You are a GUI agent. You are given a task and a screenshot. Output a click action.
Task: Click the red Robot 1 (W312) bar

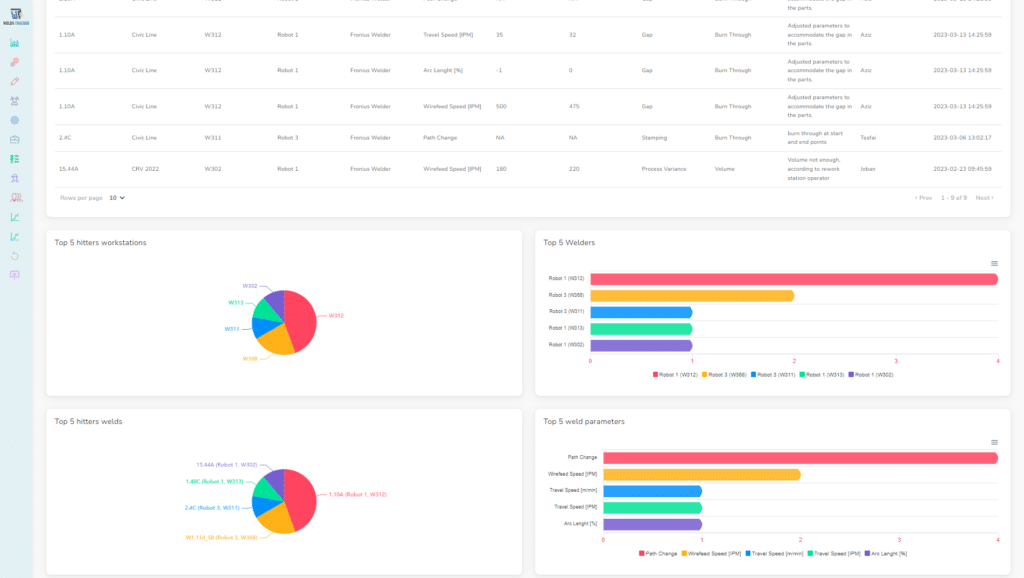coord(794,280)
